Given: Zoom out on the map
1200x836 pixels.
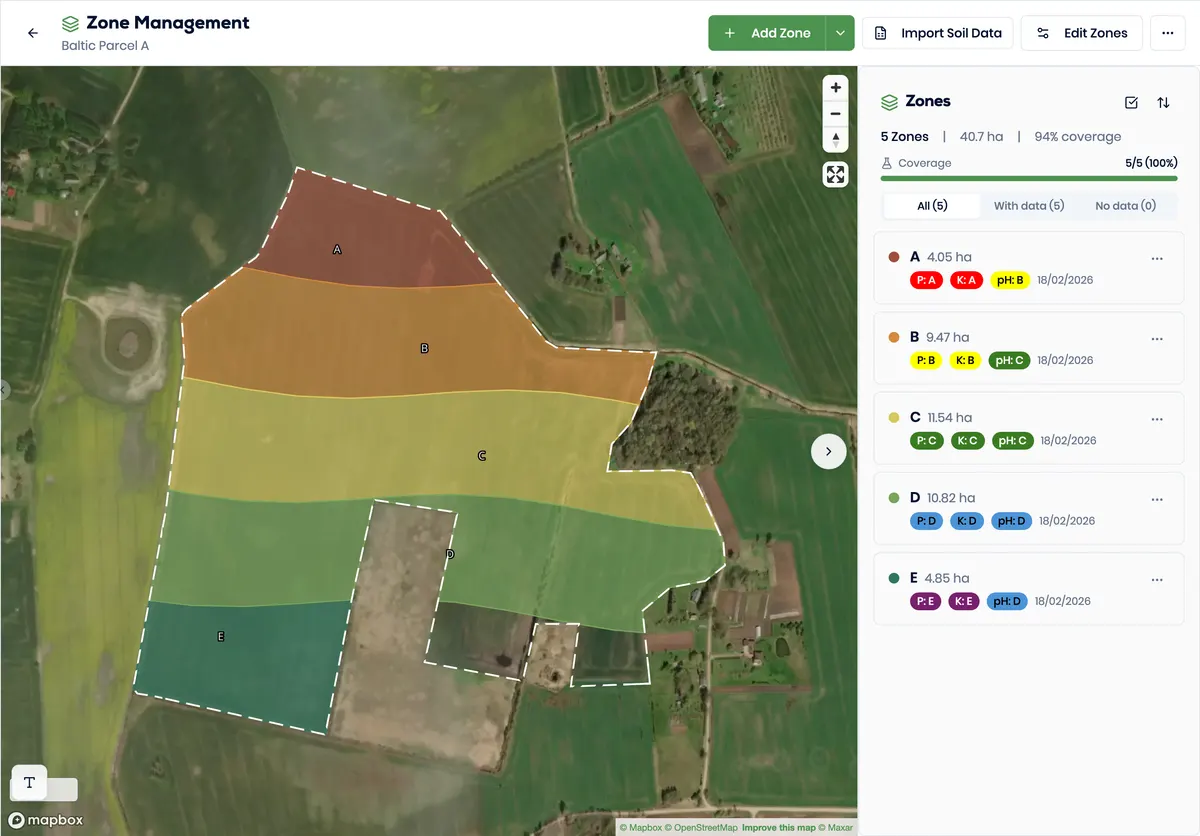Looking at the screenshot, I should point(835,113).
